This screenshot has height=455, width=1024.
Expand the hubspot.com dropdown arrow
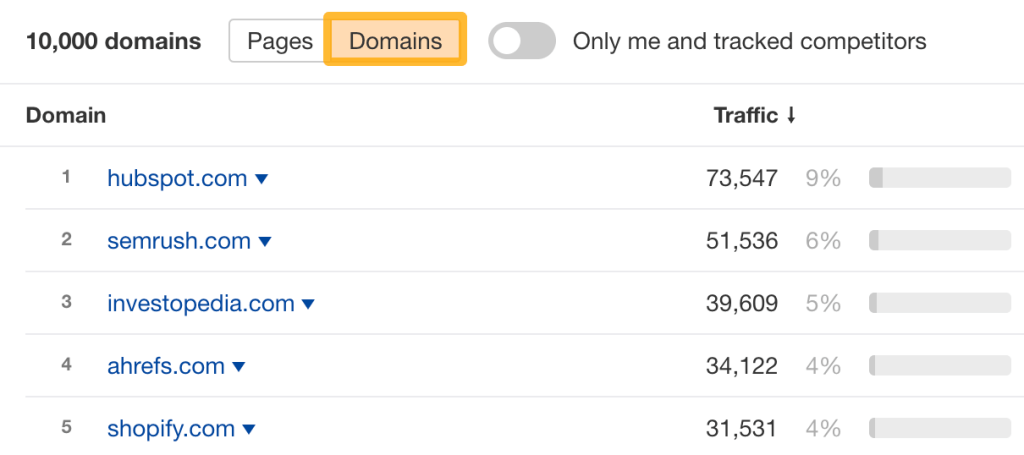(262, 179)
